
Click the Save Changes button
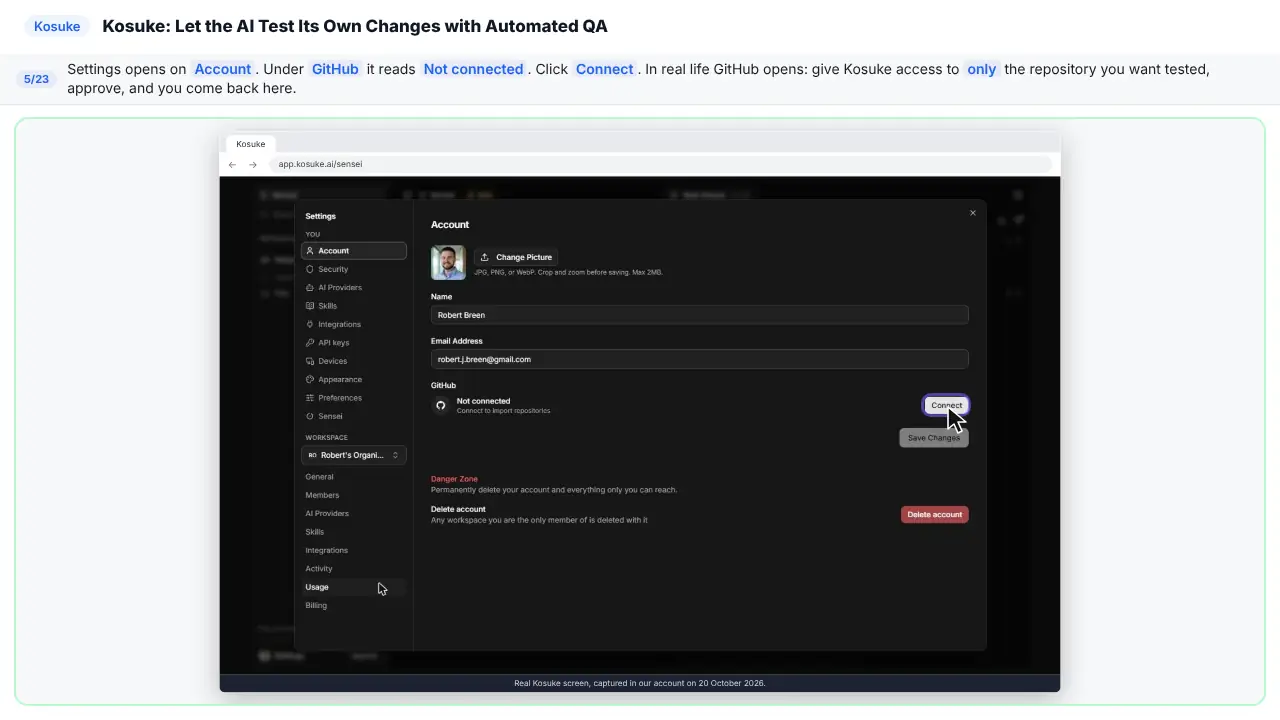coord(934,438)
